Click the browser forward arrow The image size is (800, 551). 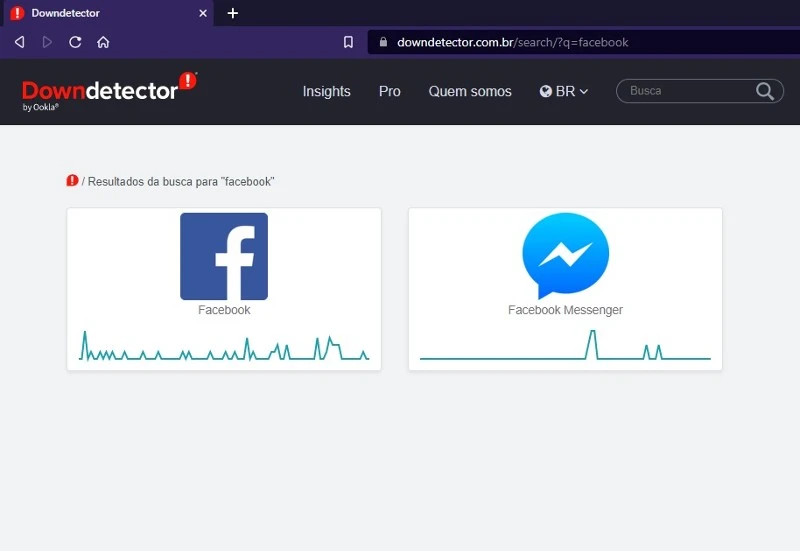point(47,42)
